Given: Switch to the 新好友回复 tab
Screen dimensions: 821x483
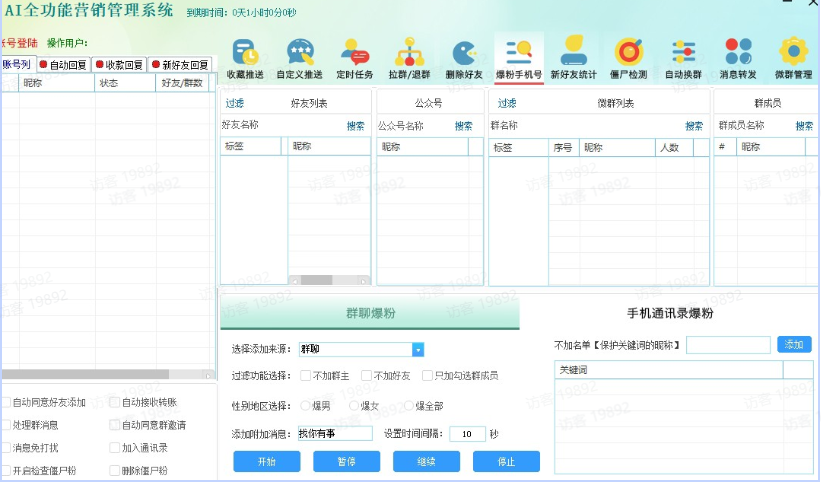Looking at the screenshot, I should 180,65.
